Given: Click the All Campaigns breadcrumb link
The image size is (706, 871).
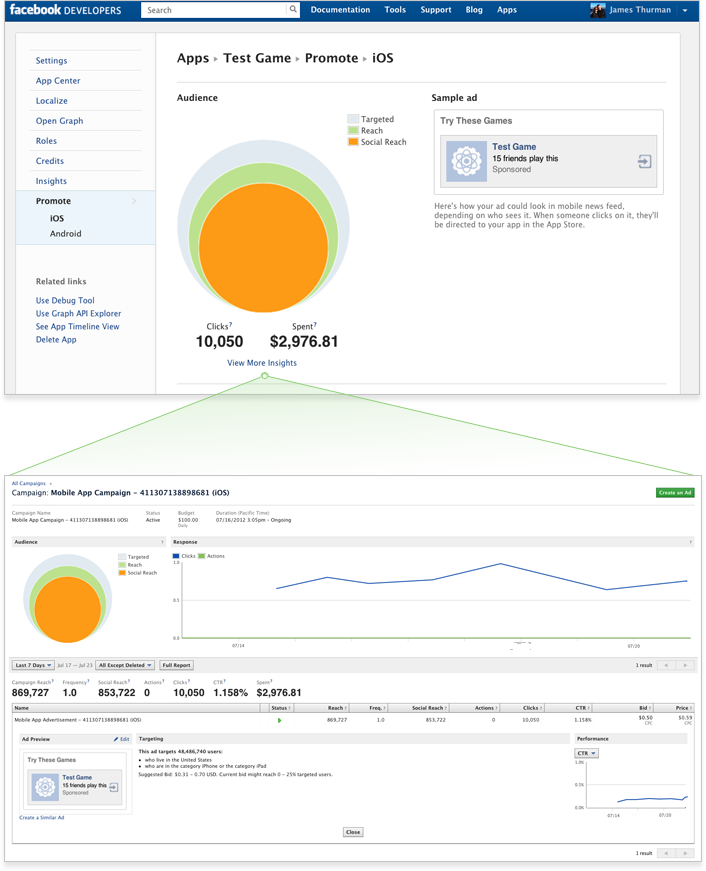Looking at the screenshot, I should (x=28, y=483).
